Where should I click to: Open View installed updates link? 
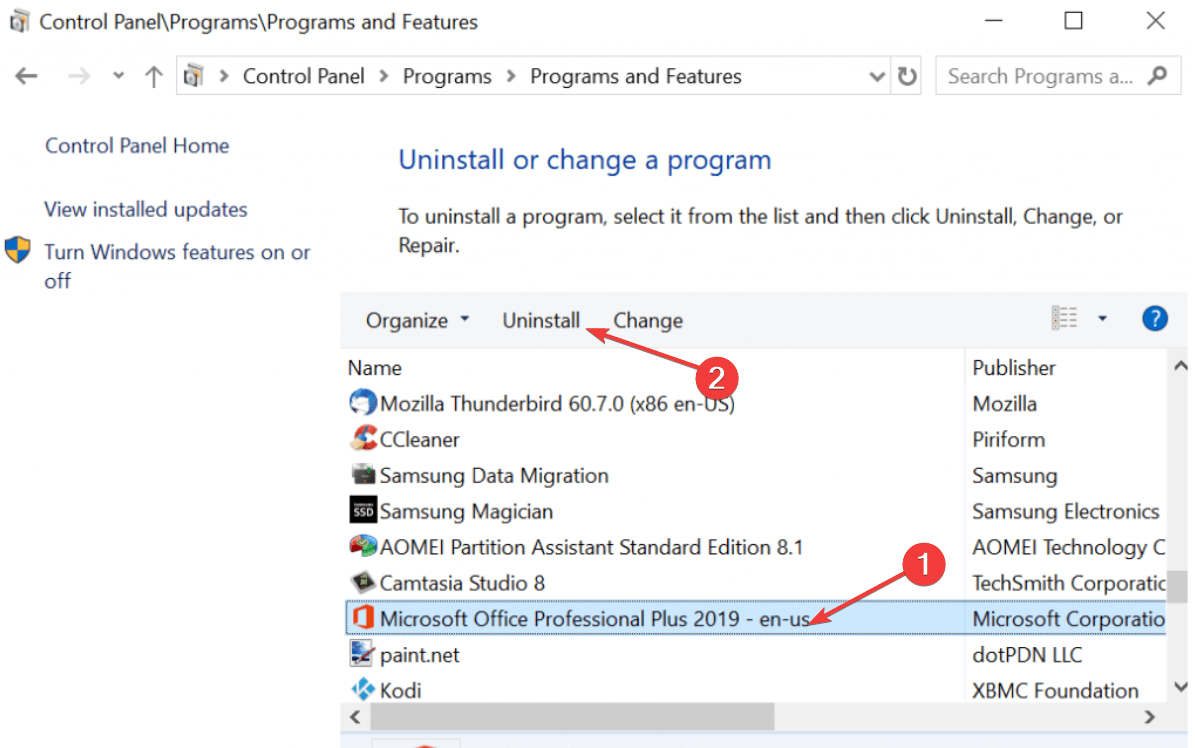(x=146, y=209)
